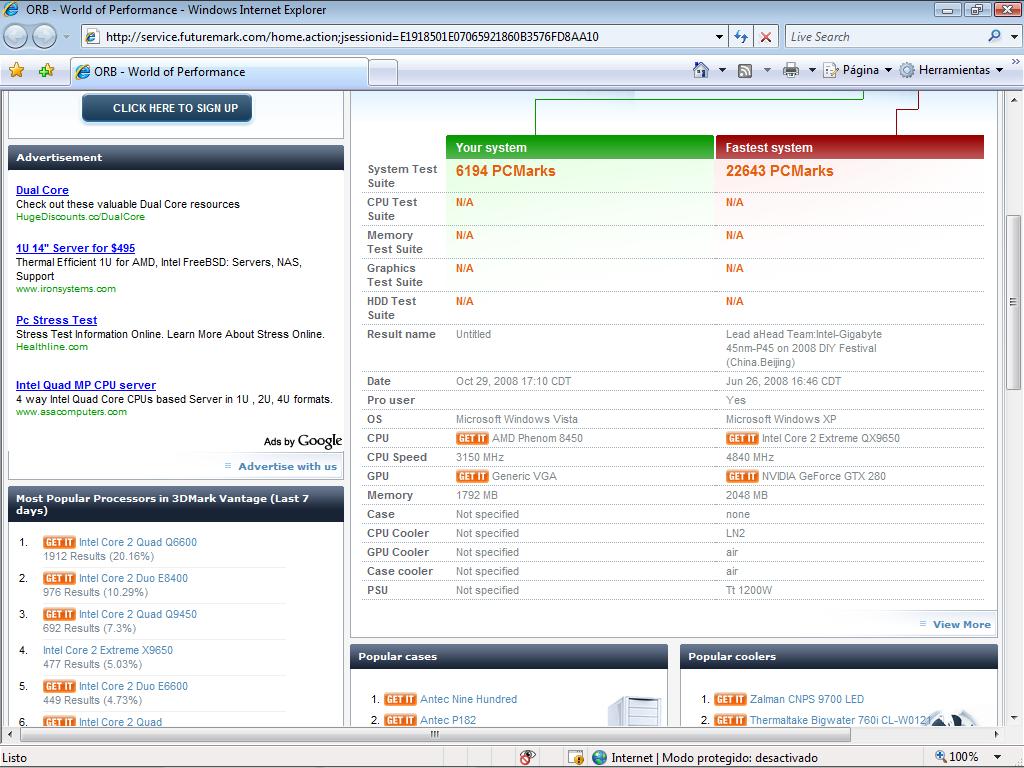This screenshot has height=768, width=1024.
Task: Expand the Home button dropdown arrow
Action: [x=722, y=70]
